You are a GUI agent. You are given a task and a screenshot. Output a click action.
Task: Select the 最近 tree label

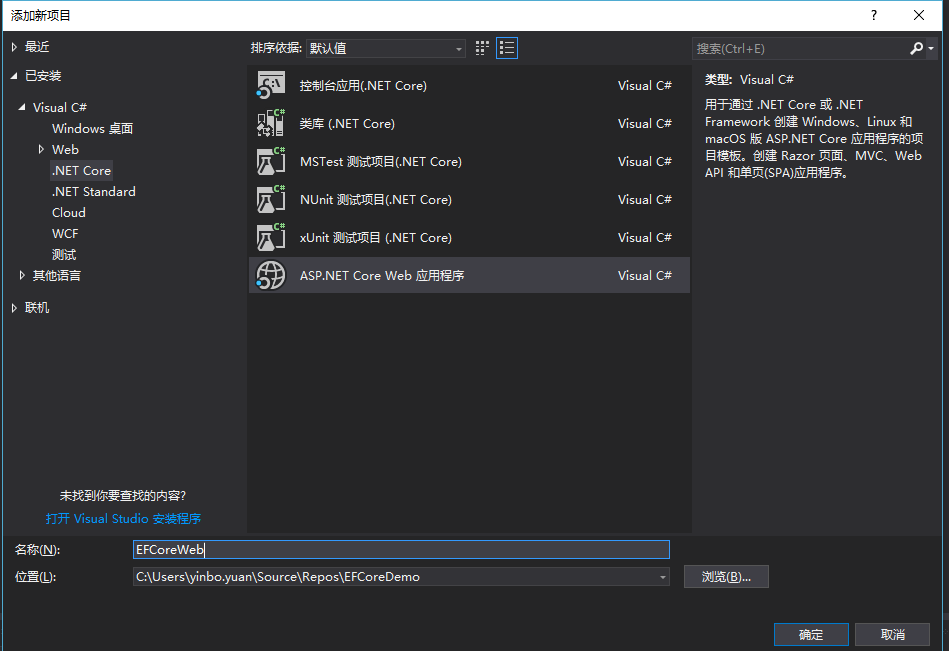coord(37,47)
